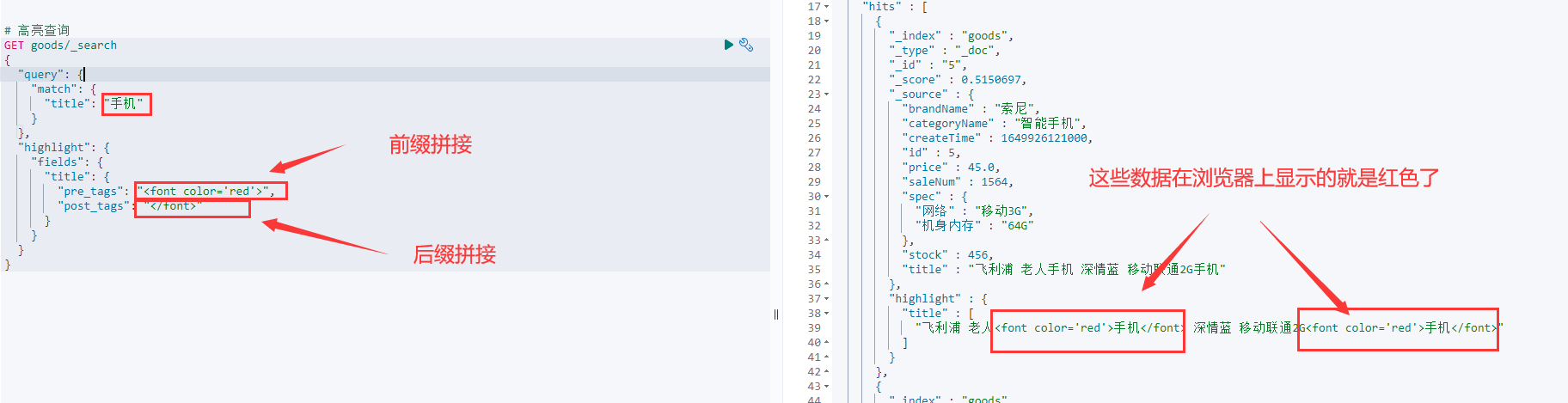Click the "机身内存" : "64G" line
This screenshot has width=1568, height=403.
[x=974, y=226]
